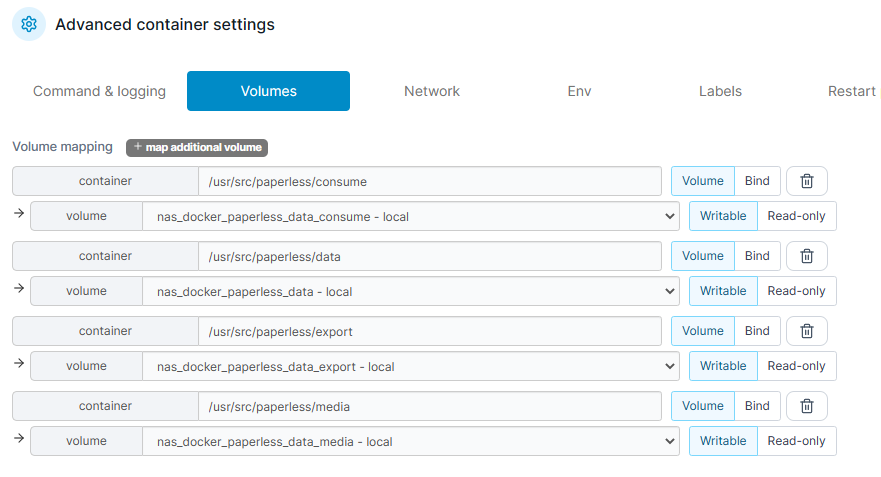Viewport: 881px width, 477px height.
Task: Go to the Env tab
Action: (579, 91)
